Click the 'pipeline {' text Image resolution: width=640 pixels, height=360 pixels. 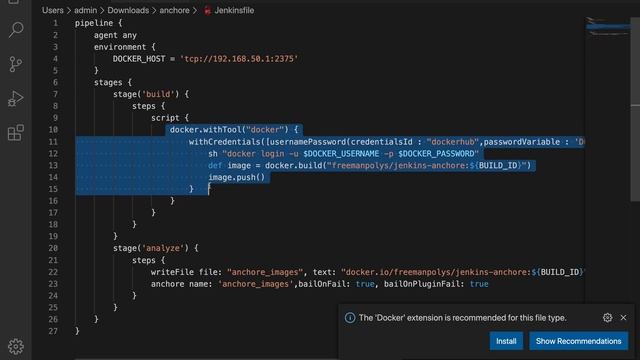click(x=98, y=23)
